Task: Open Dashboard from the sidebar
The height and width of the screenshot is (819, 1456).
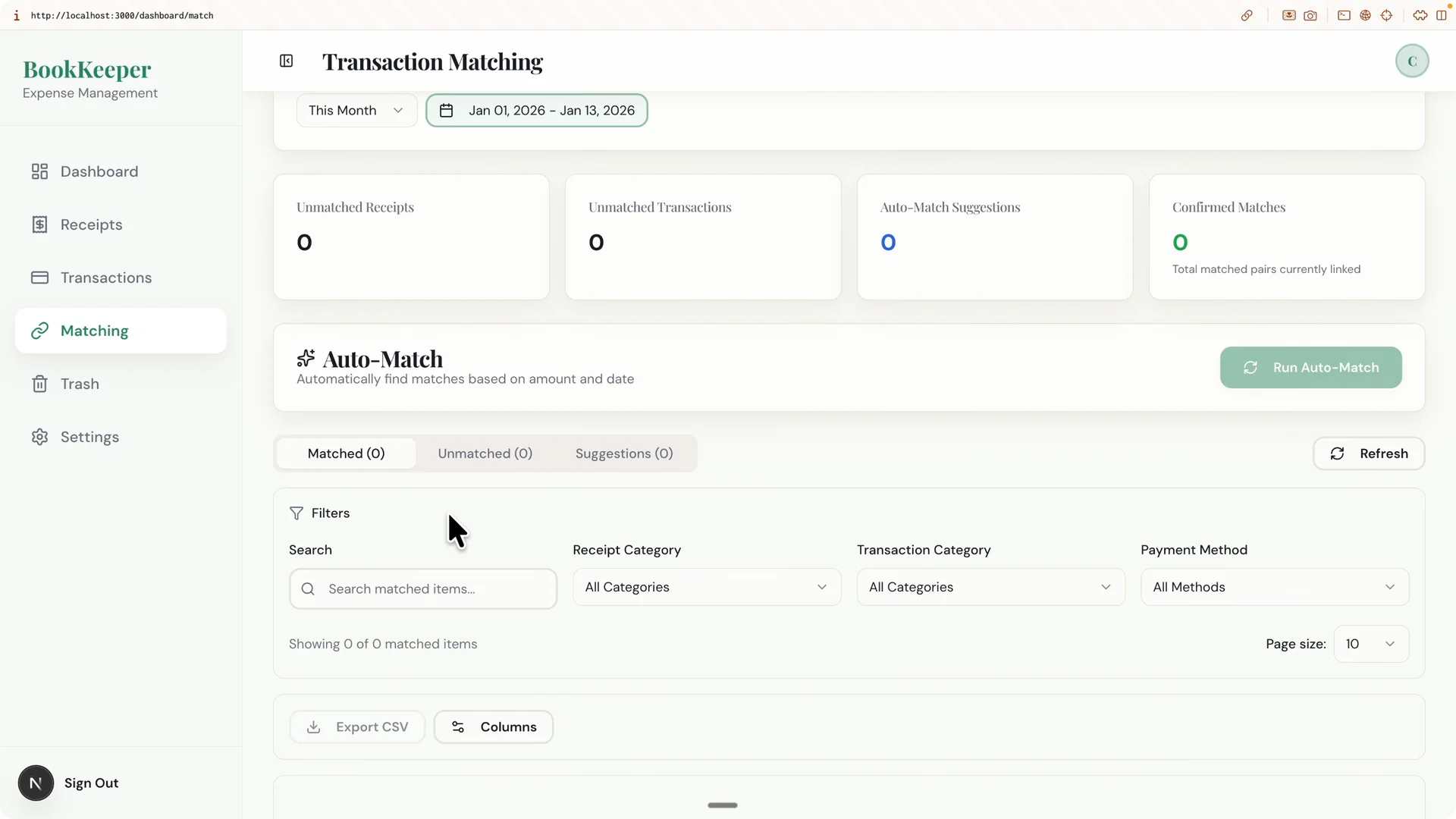Action: (x=121, y=171)
